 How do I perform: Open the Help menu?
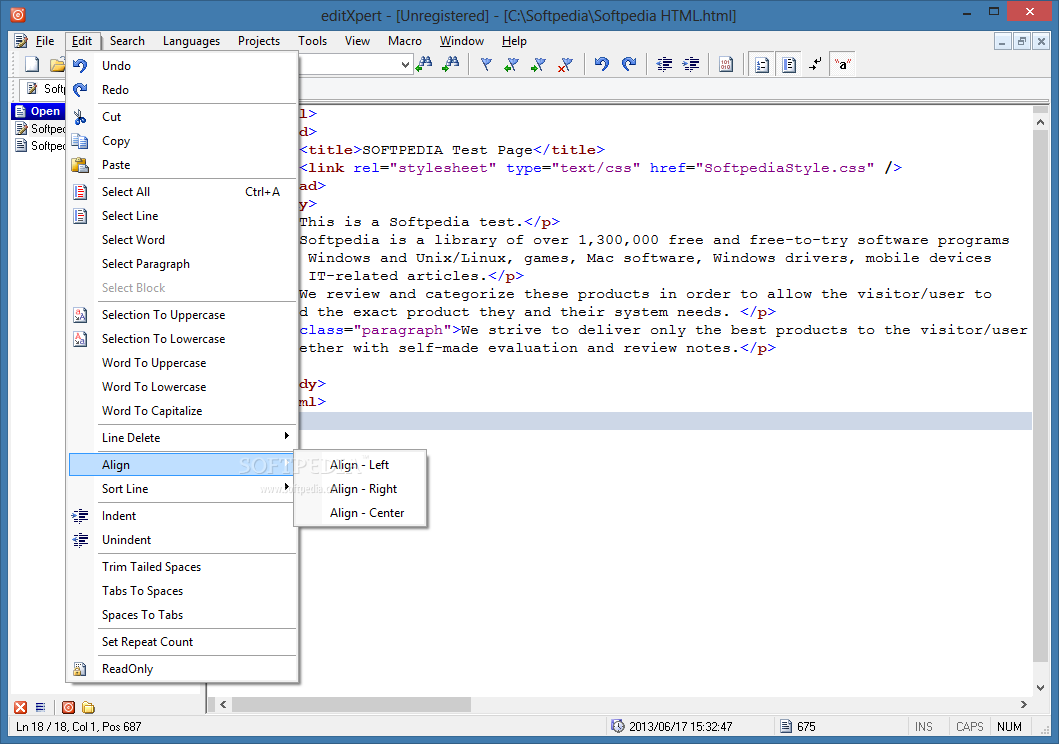(x=514, y=41)
